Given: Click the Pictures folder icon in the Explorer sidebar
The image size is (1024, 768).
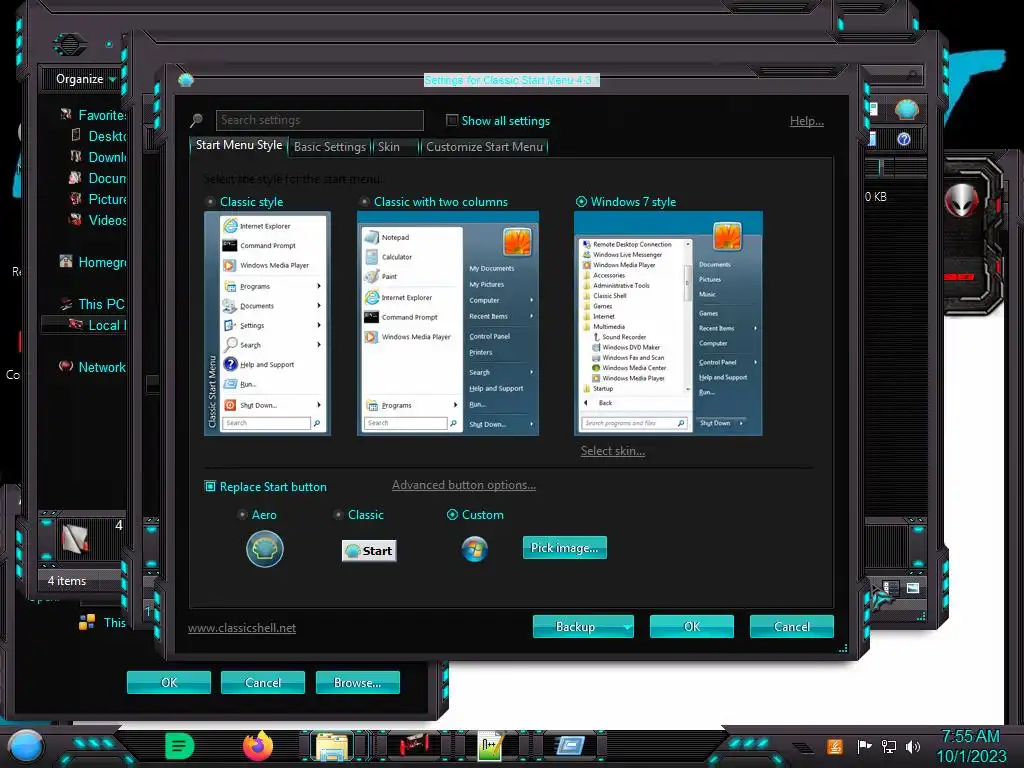Looking at the screenshot, I should 76,199.
